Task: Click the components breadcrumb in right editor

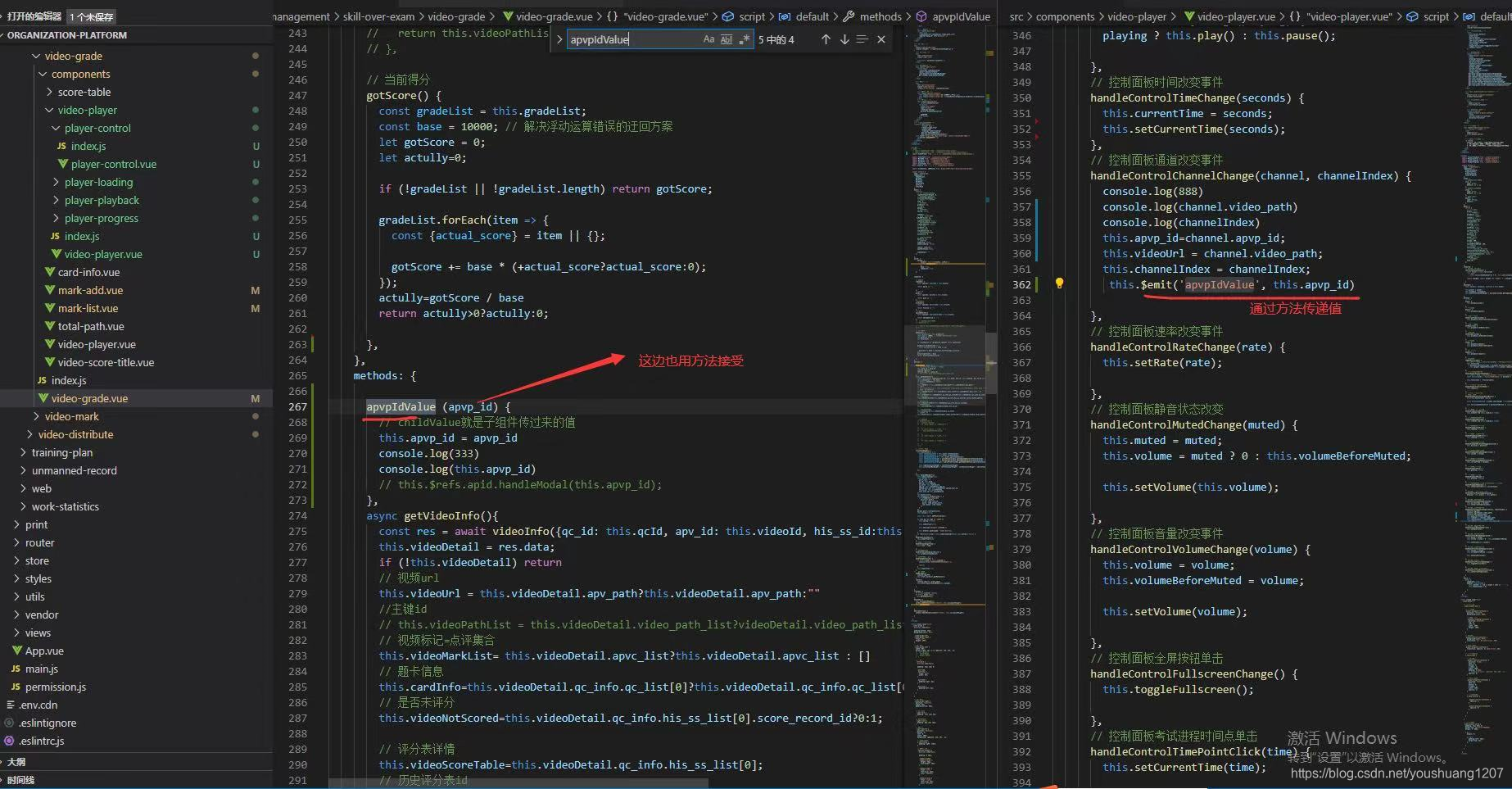Action: 1065,16
